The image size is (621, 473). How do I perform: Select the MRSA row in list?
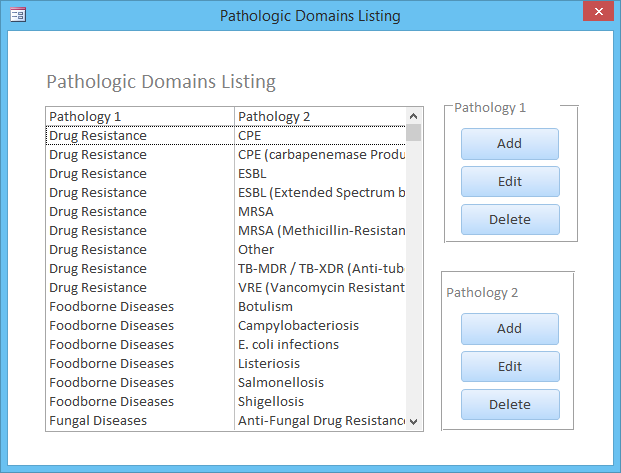(226, 212)
